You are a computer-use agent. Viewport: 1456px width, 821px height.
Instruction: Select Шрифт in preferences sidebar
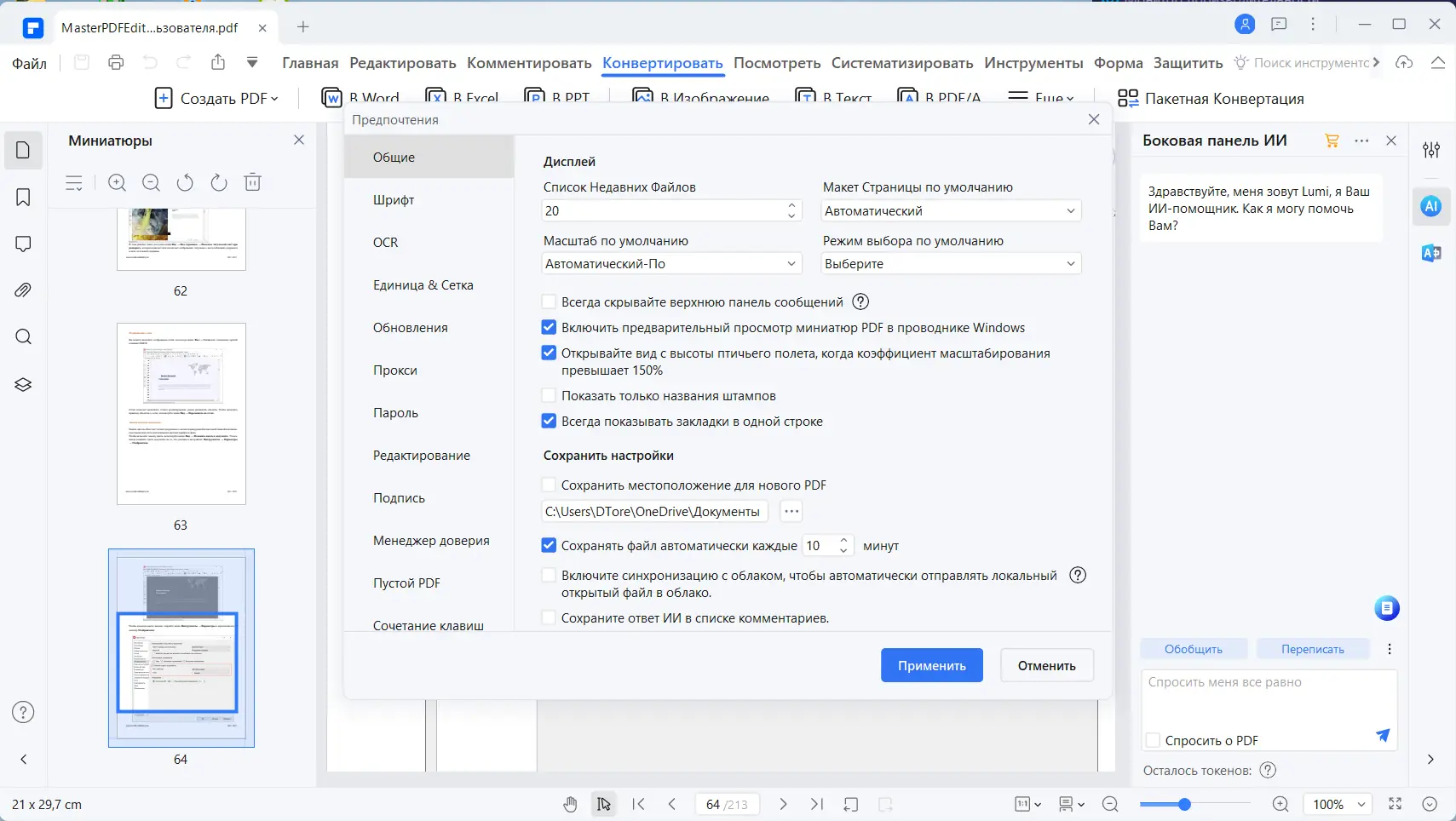pyautogui.click(x=429, y=199)
